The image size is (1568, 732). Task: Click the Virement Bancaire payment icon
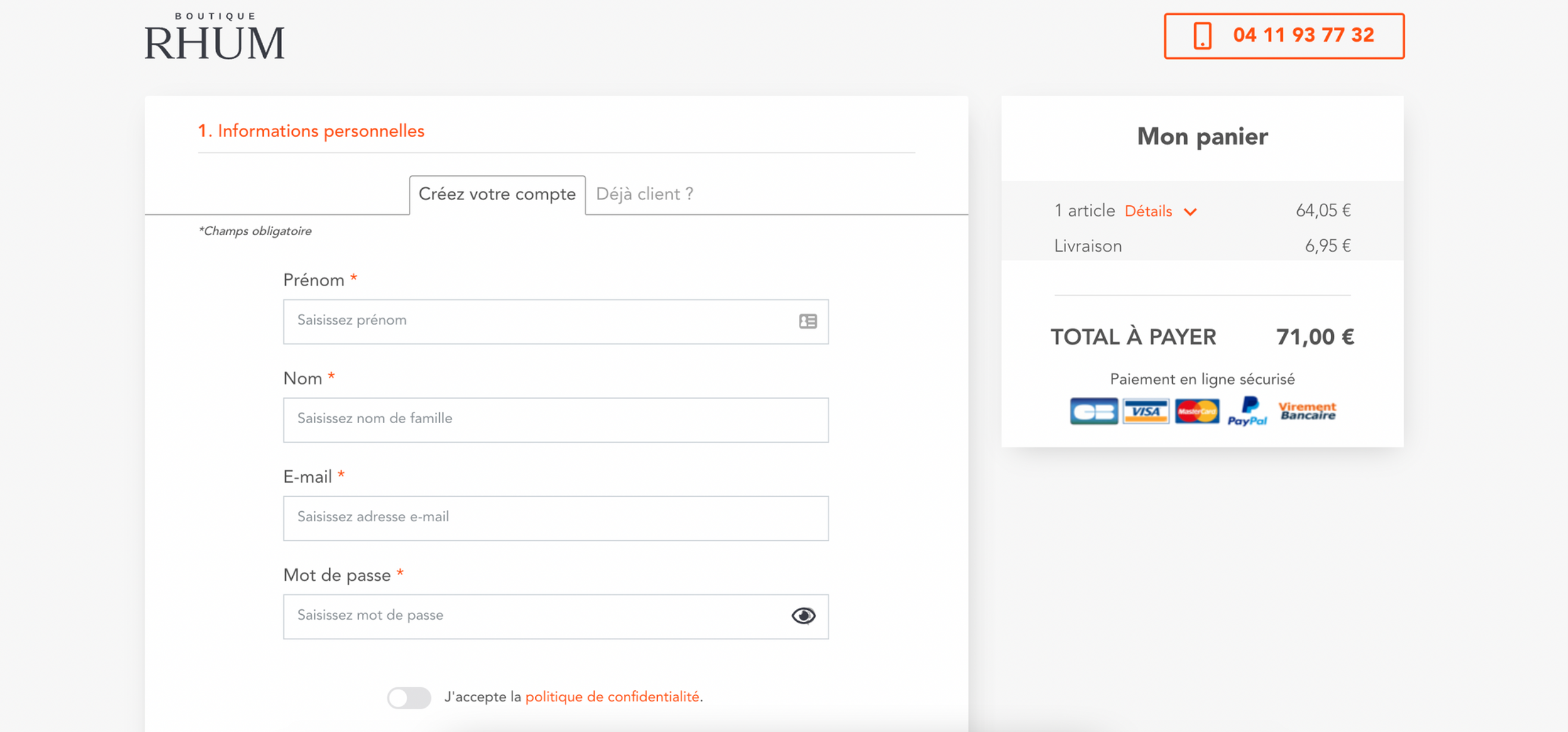point(1307,411)
